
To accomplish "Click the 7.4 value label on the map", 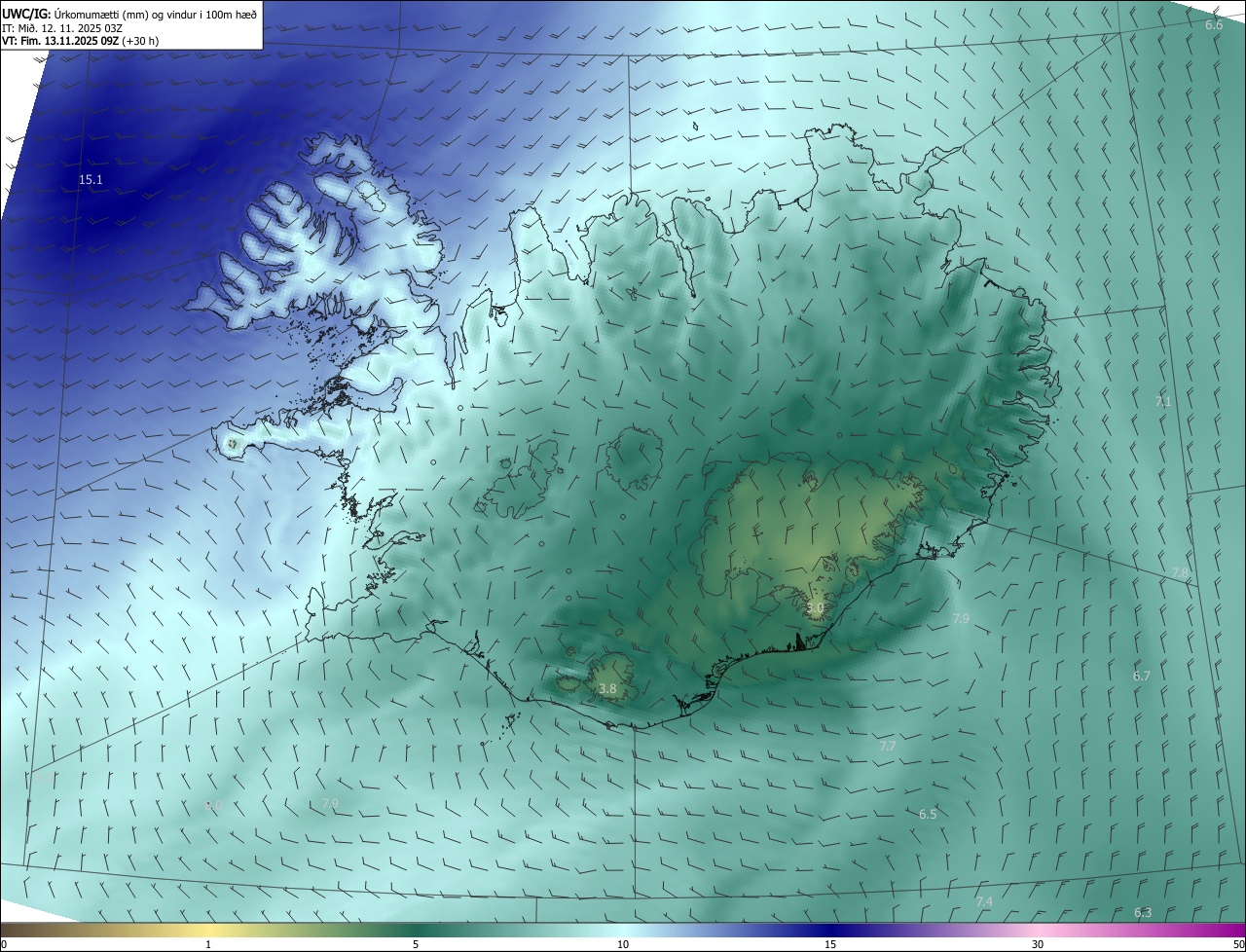I will click(x=984, y=902).
